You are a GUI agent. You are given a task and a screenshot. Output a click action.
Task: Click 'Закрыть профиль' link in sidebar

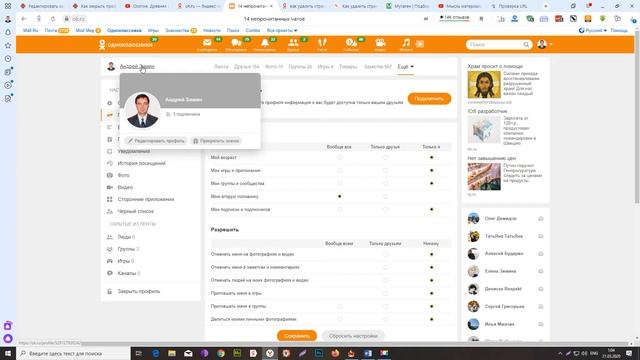tap(138, 291)
